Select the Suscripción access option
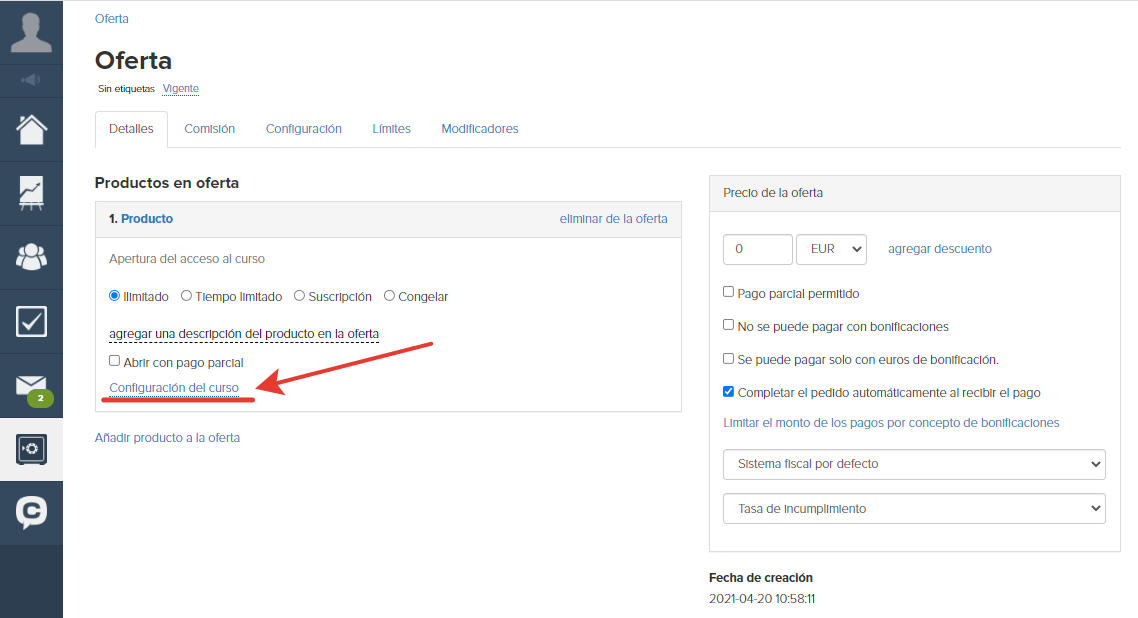The height and width of the screenshot is (618, 1138). point(300,296)
